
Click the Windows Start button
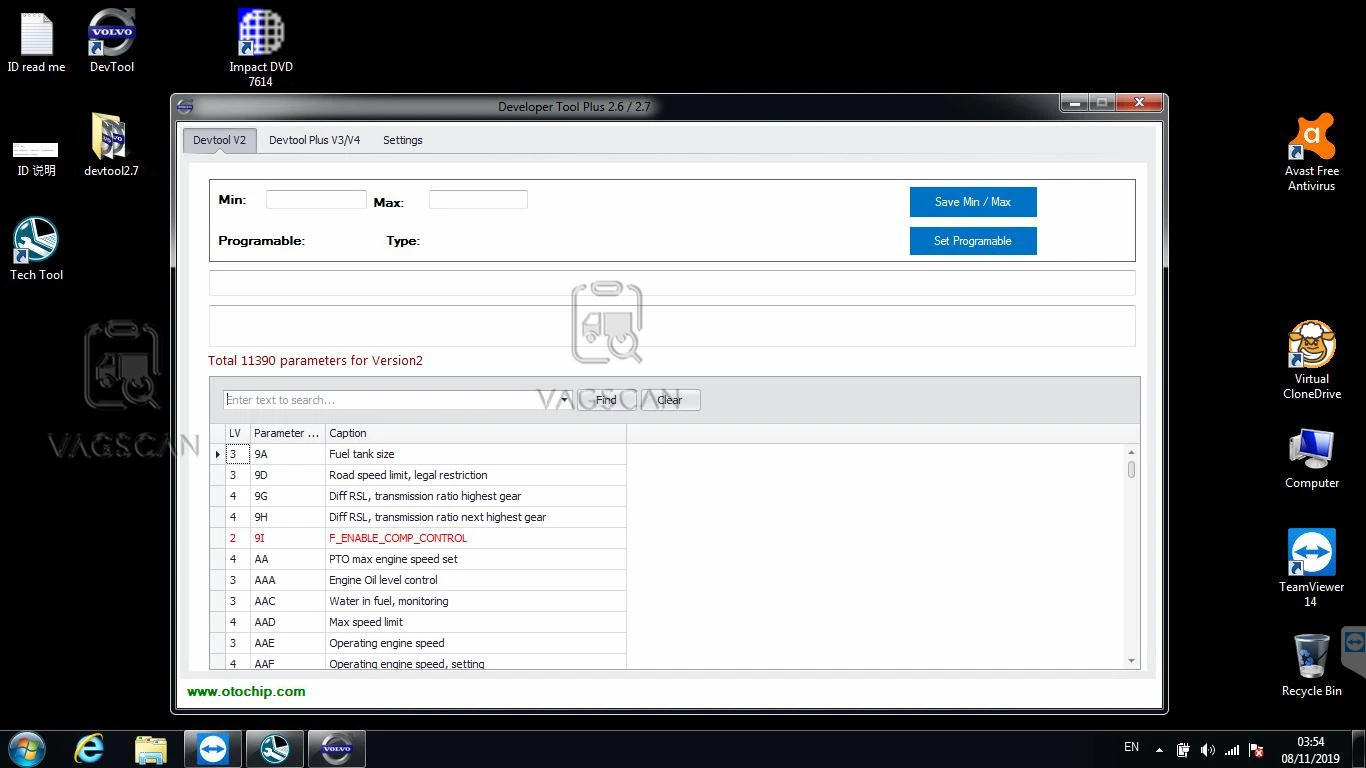pos(27,748)
